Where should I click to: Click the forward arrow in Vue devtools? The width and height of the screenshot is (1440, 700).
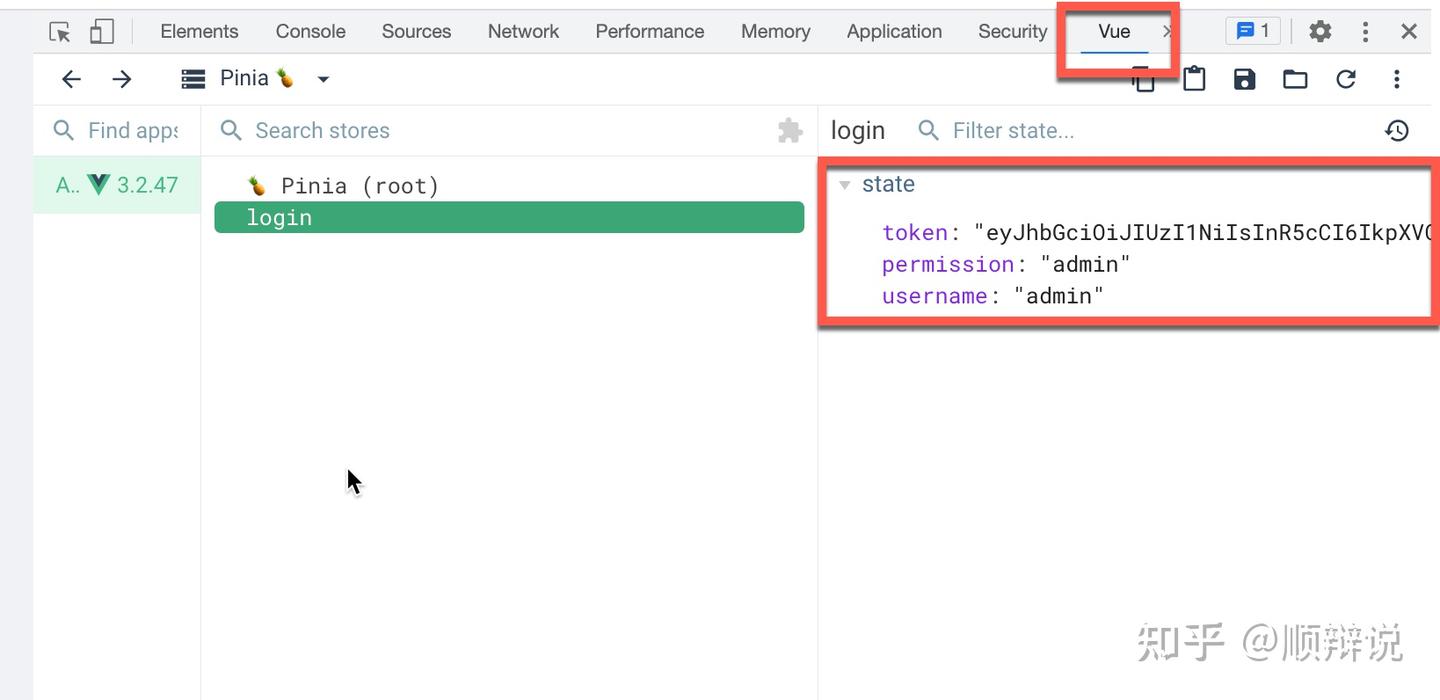122,79
